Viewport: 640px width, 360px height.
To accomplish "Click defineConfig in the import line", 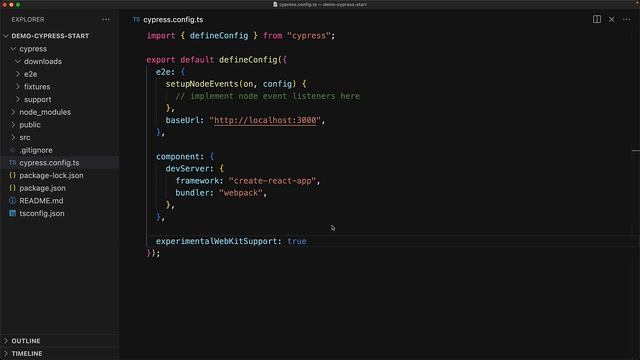I will click(x=219, y=36).
